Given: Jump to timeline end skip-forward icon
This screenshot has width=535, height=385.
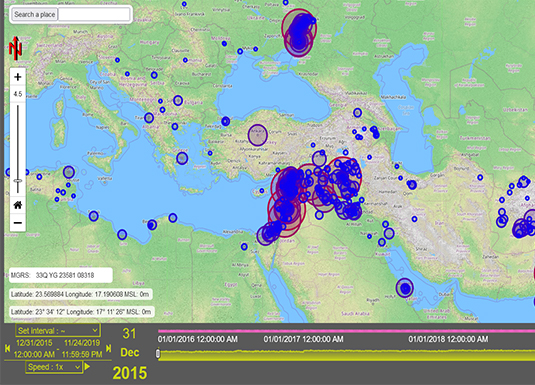Looking at the screenshot, I should point(109,348).
